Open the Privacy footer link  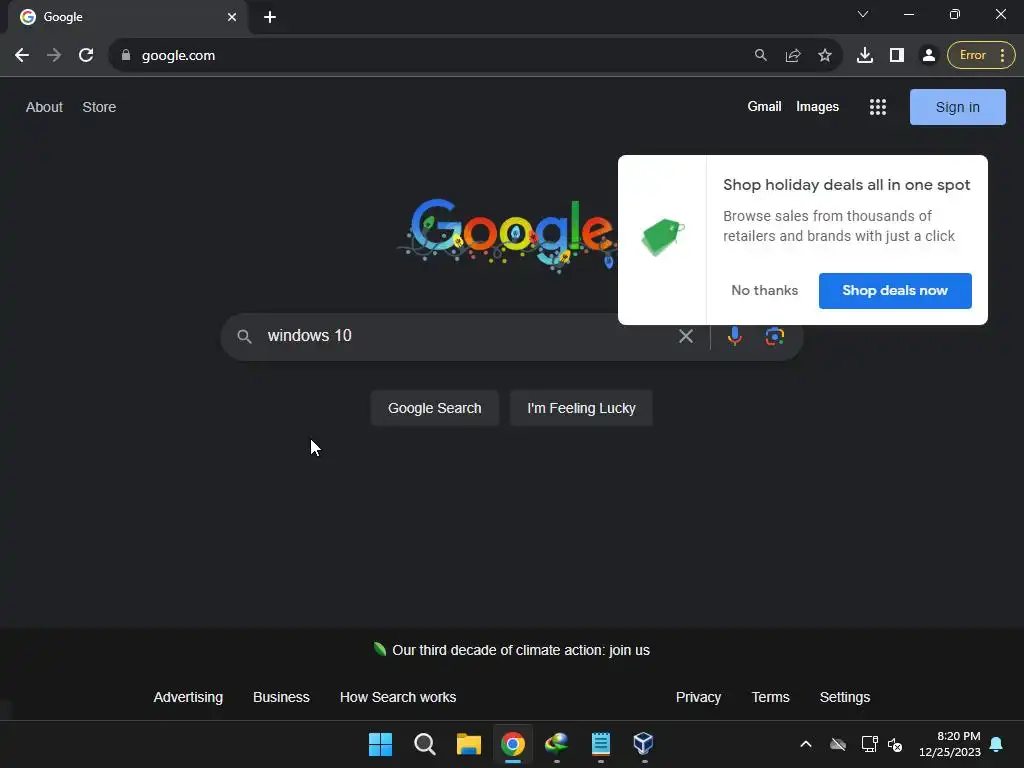click(698, 697)
